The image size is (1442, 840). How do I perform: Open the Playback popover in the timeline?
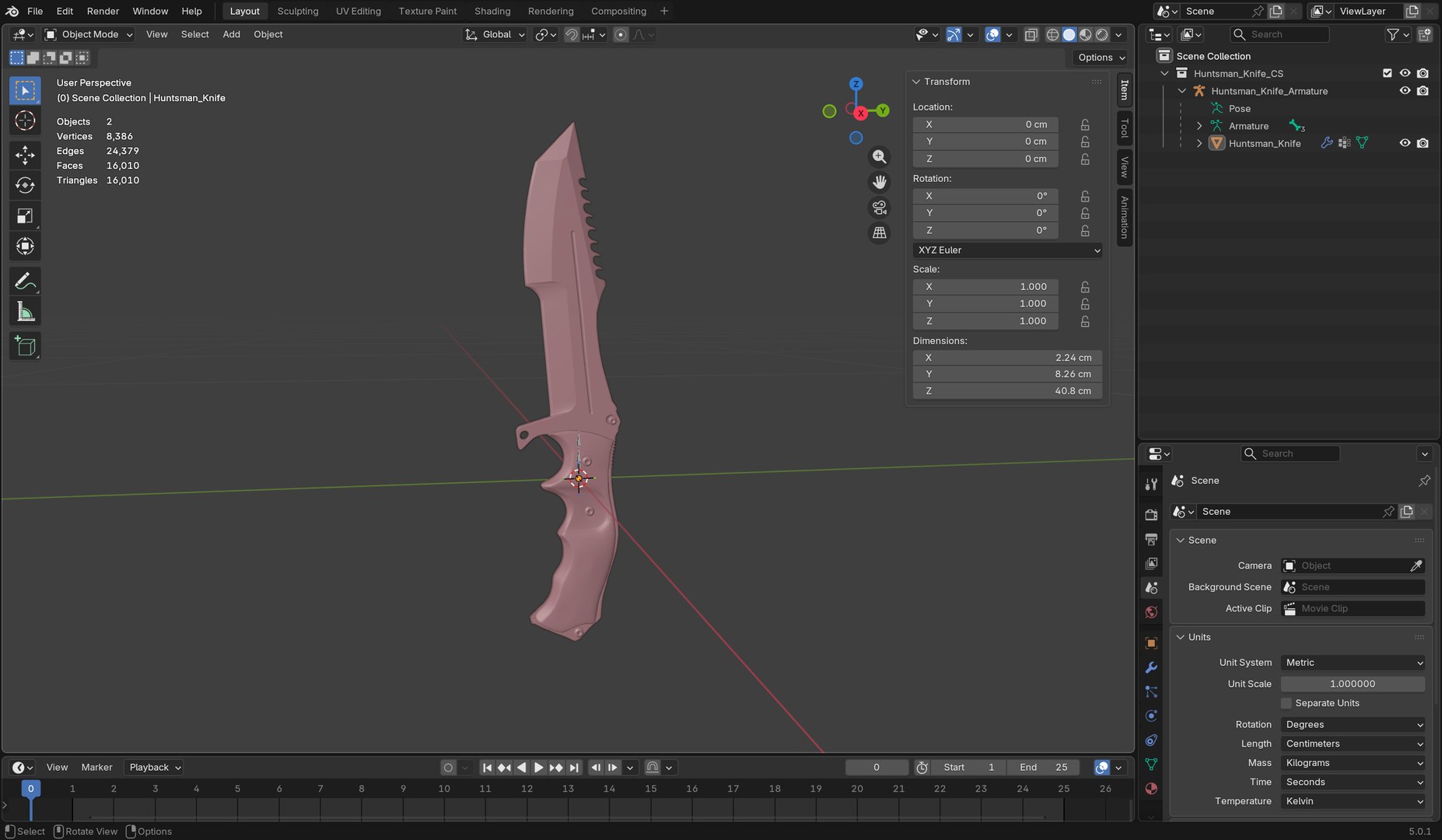pyautogui.click(x=154, y=768)
